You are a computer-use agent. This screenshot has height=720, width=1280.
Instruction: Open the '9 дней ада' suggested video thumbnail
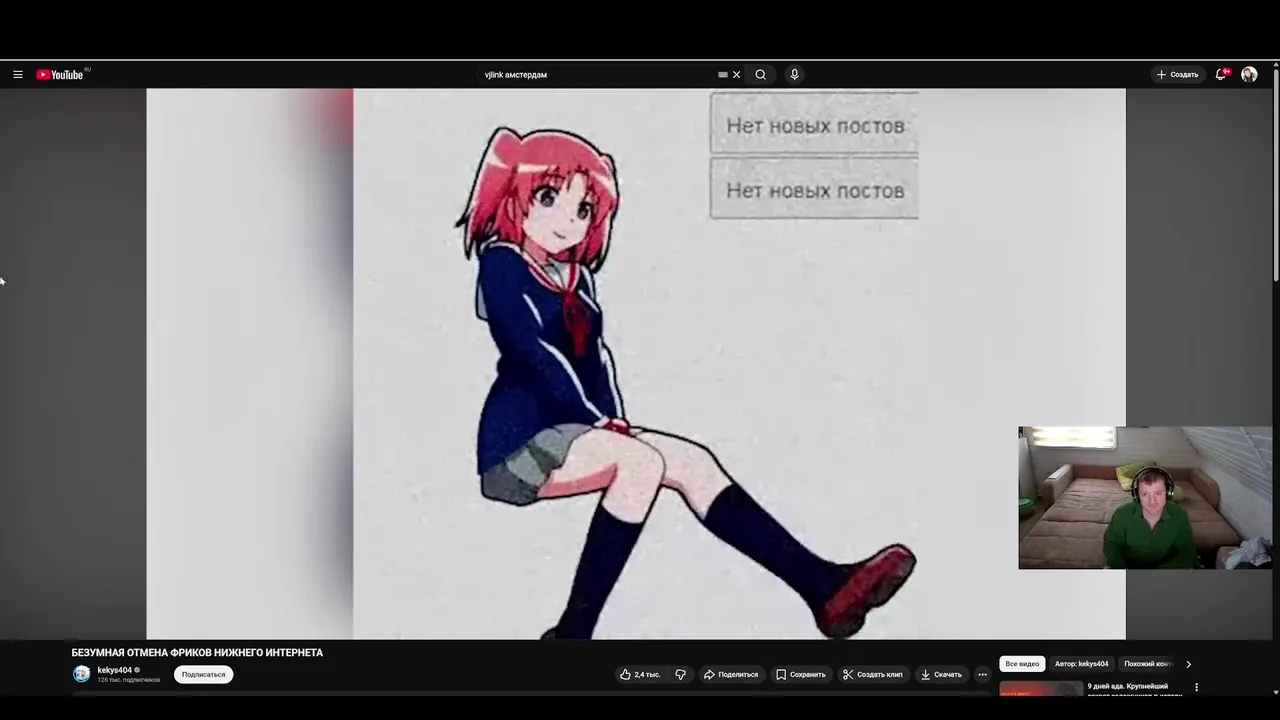(1041, 688)
